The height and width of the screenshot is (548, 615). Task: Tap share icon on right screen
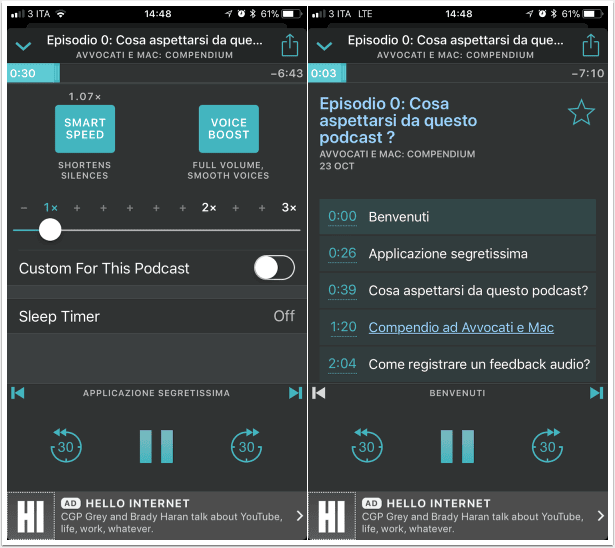click(x=591, y=46)
